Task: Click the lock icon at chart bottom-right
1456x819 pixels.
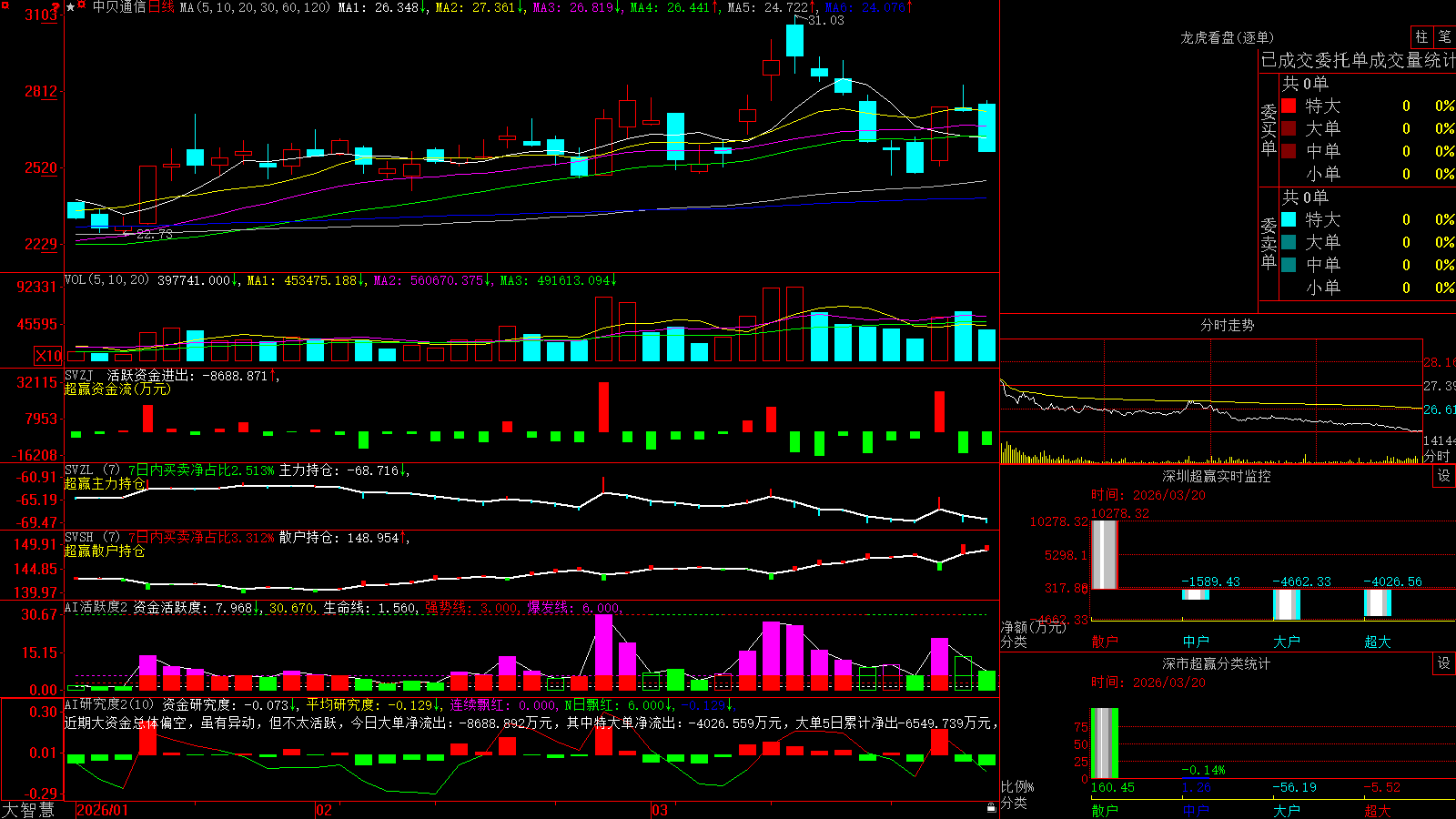Action: click(991, 807)
